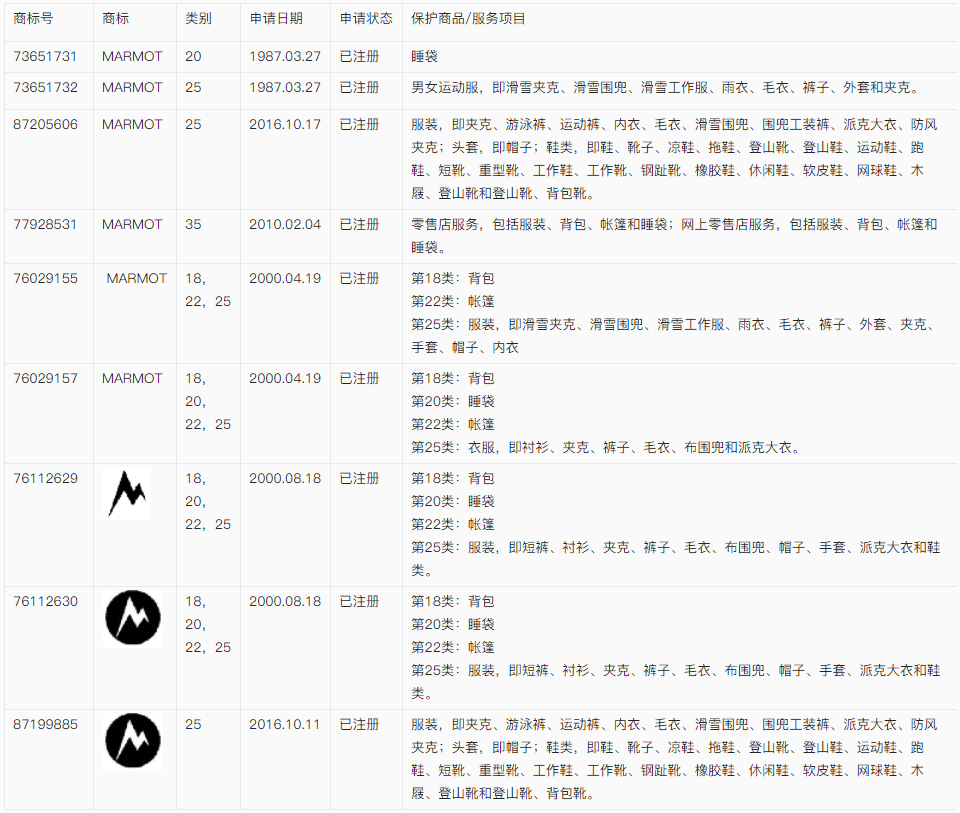Click 第20类：睡袋 in row 76029157
Viewport: 960px width, 813px height.
[x=452, y=402]
